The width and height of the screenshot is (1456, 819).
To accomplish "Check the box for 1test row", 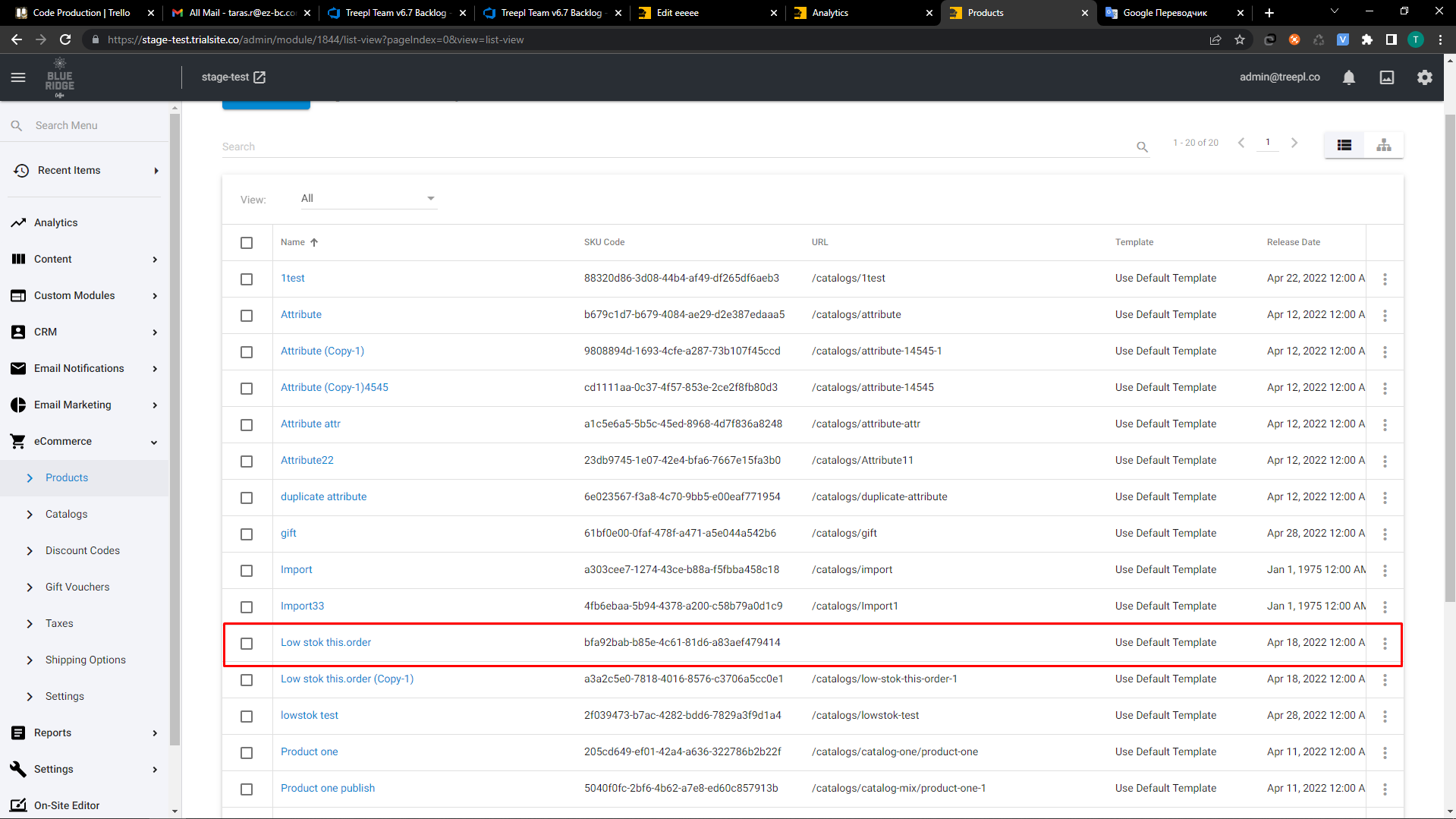I will [x=247, y=279].
